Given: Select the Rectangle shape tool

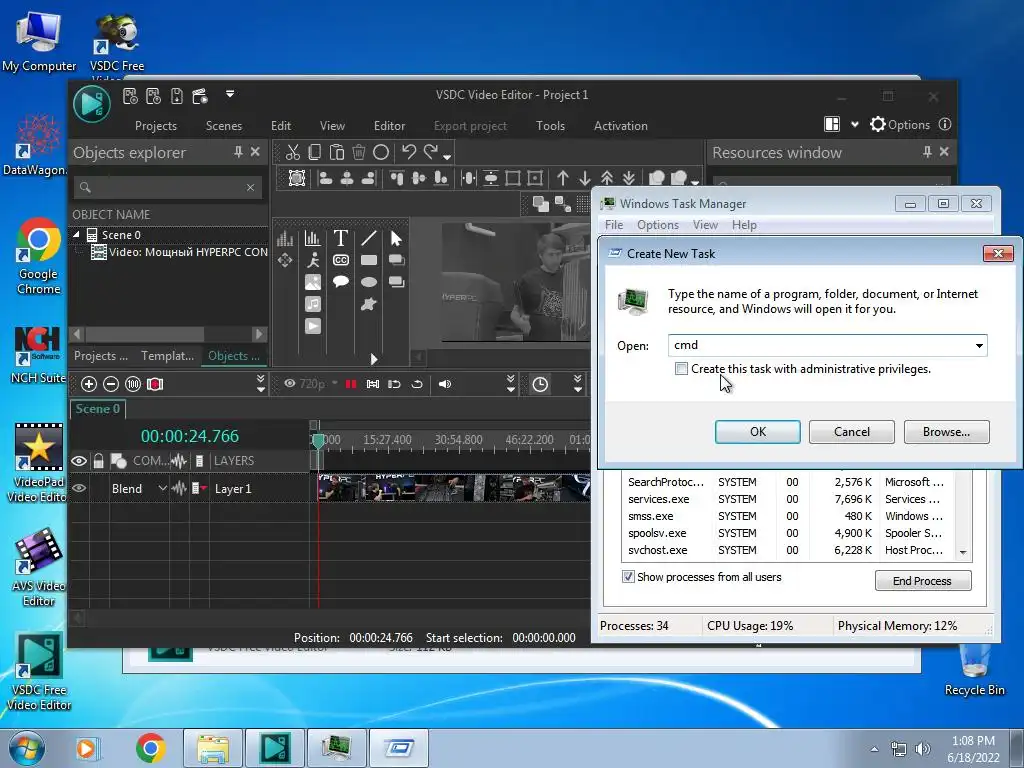Looking at the screenshot, I should pyautogui.click(x=369, y=260).
